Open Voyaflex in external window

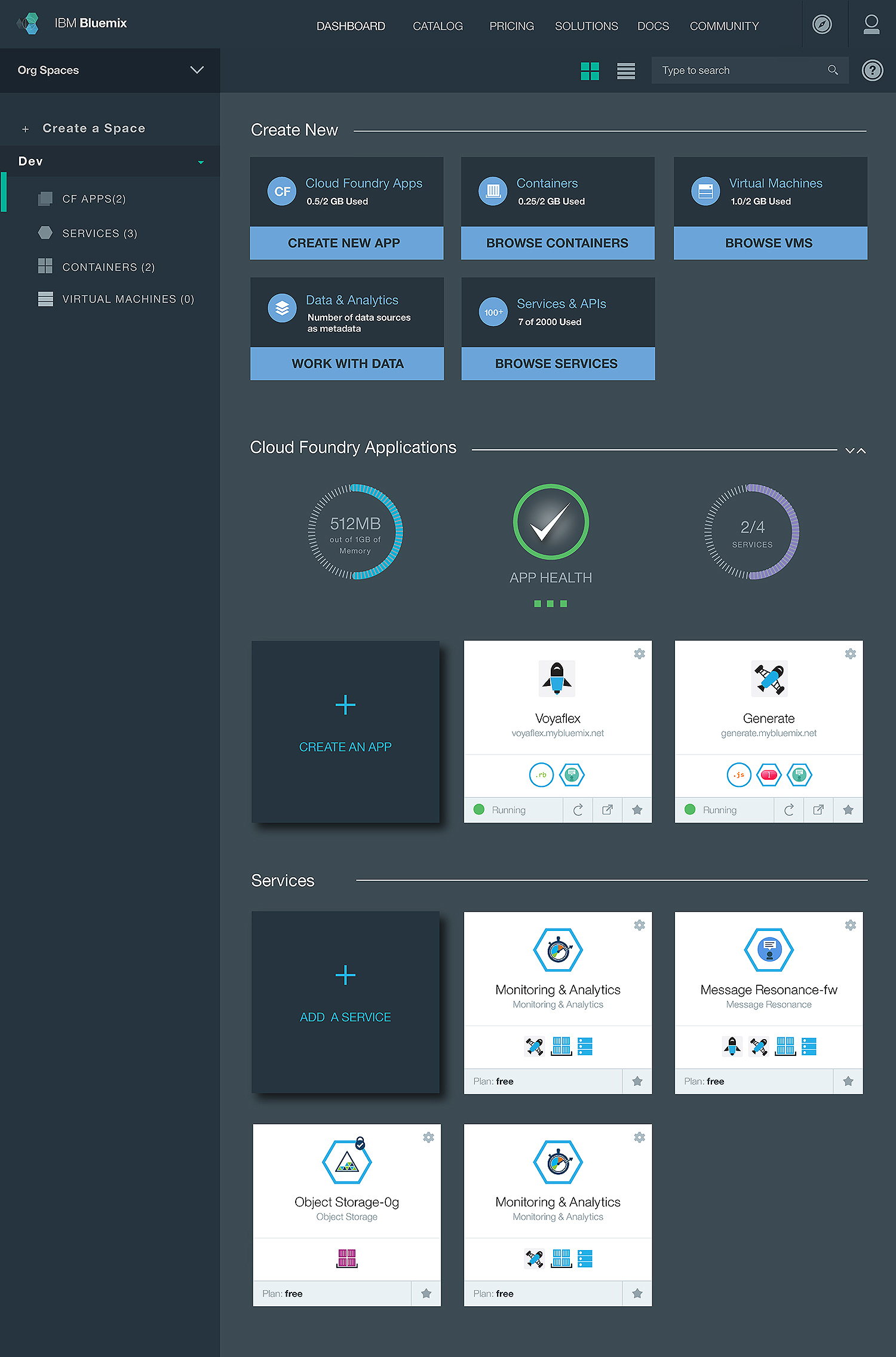coord(607,810)
